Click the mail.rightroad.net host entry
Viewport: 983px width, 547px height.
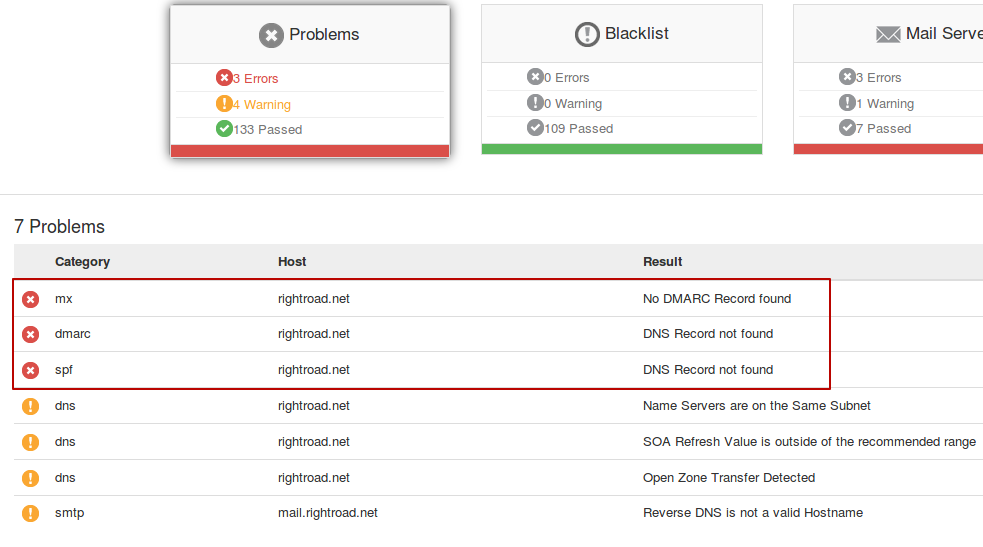(327, 513)
